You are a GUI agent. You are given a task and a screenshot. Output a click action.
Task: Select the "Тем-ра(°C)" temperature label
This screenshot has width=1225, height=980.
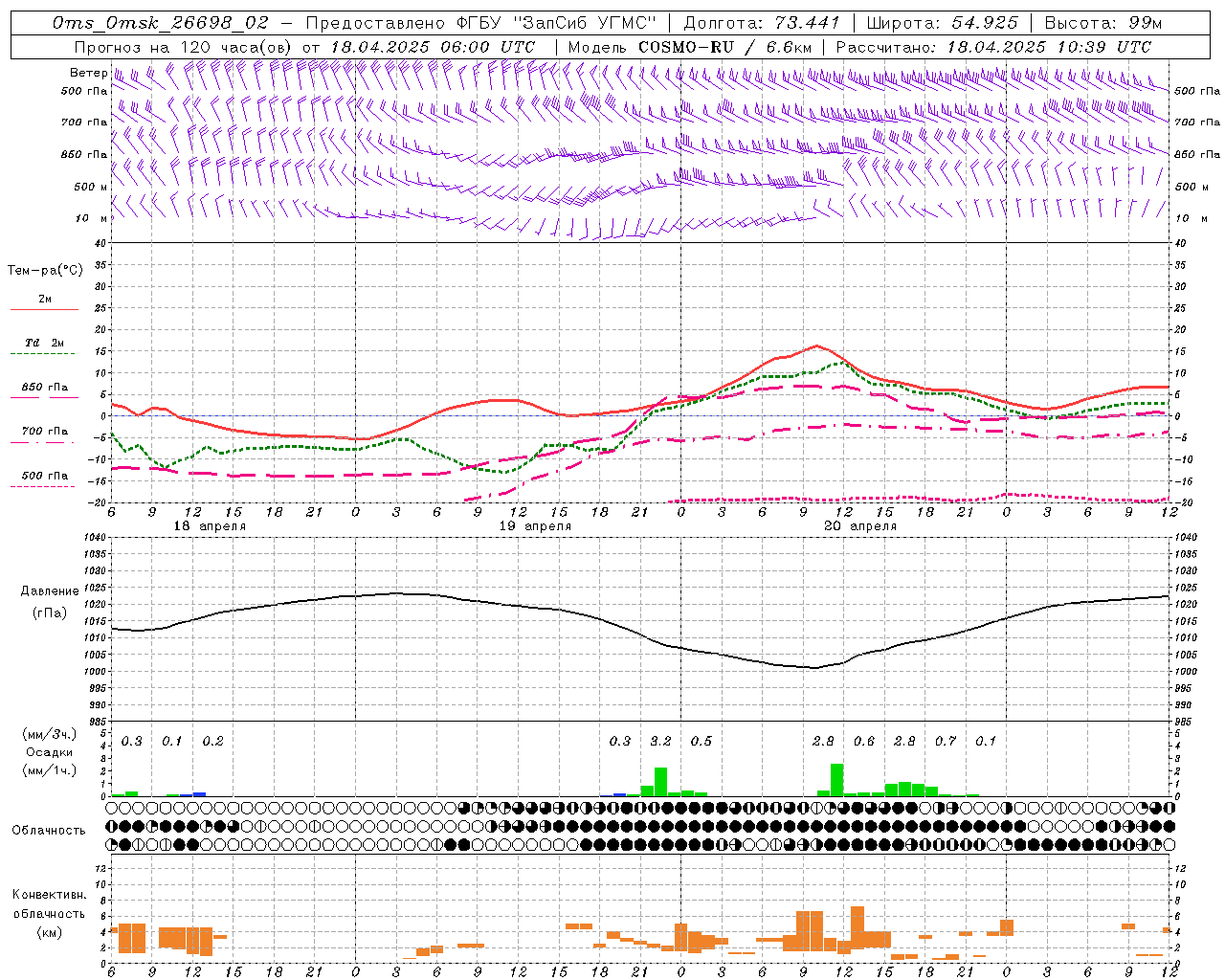coord(45,271)
